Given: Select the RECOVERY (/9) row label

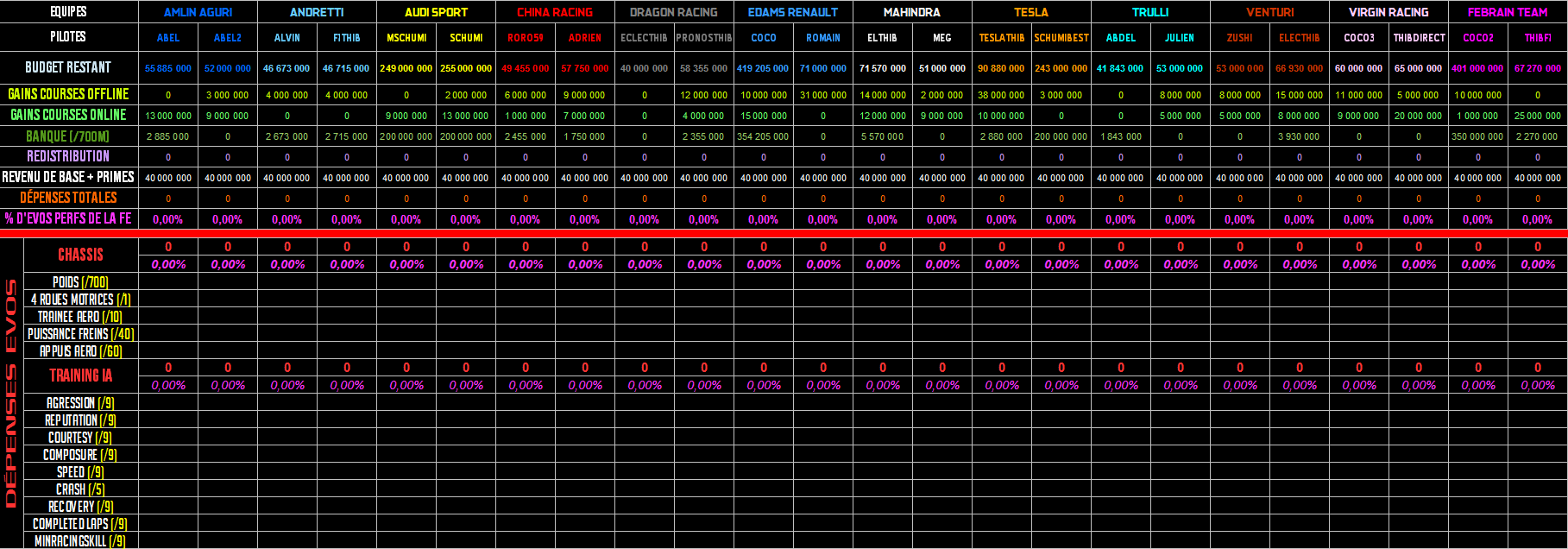Looking at the screenshot, I should click(x=80, y=507).
